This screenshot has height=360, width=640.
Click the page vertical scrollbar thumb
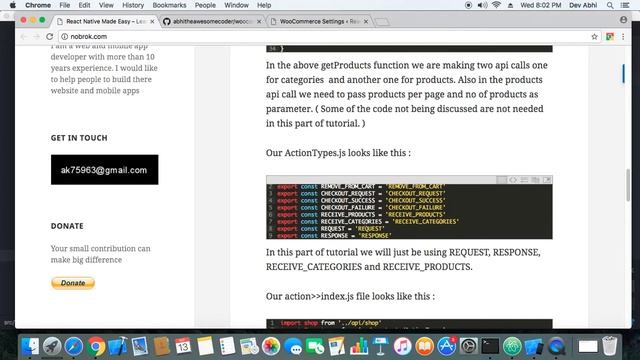628,185
